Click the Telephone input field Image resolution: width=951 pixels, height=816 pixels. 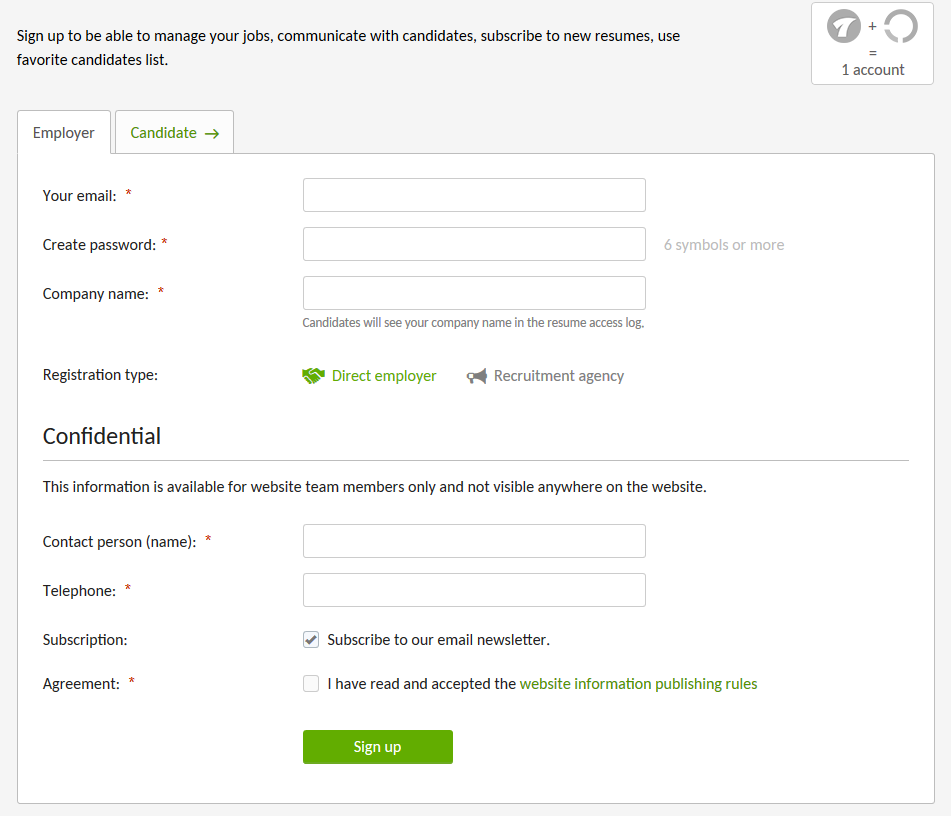point(474,590)
